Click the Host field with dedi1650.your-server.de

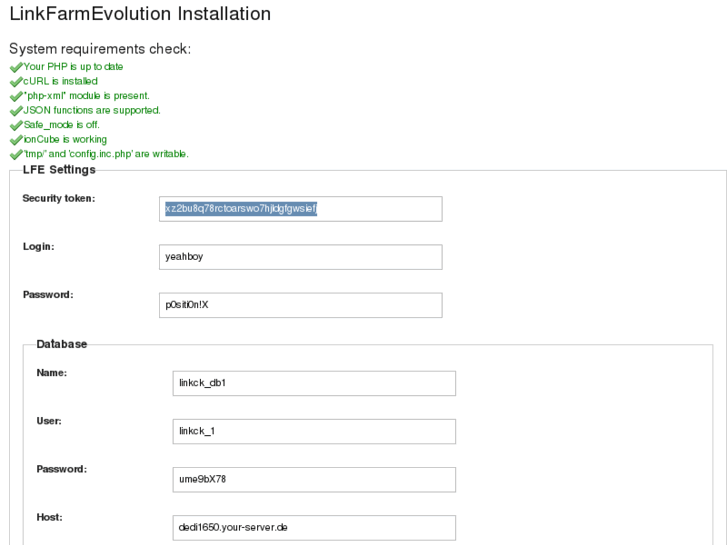[x=314, y=527]
